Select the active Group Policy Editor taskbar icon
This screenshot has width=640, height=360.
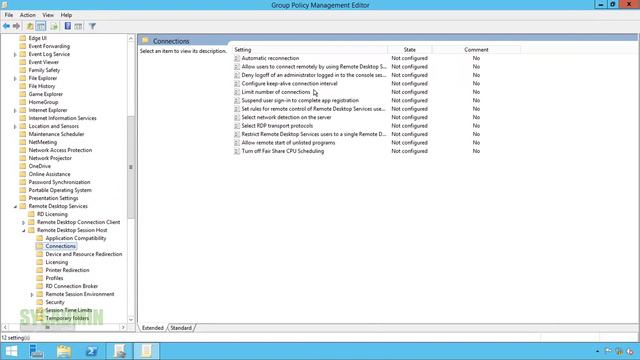[x=147, y=351]
